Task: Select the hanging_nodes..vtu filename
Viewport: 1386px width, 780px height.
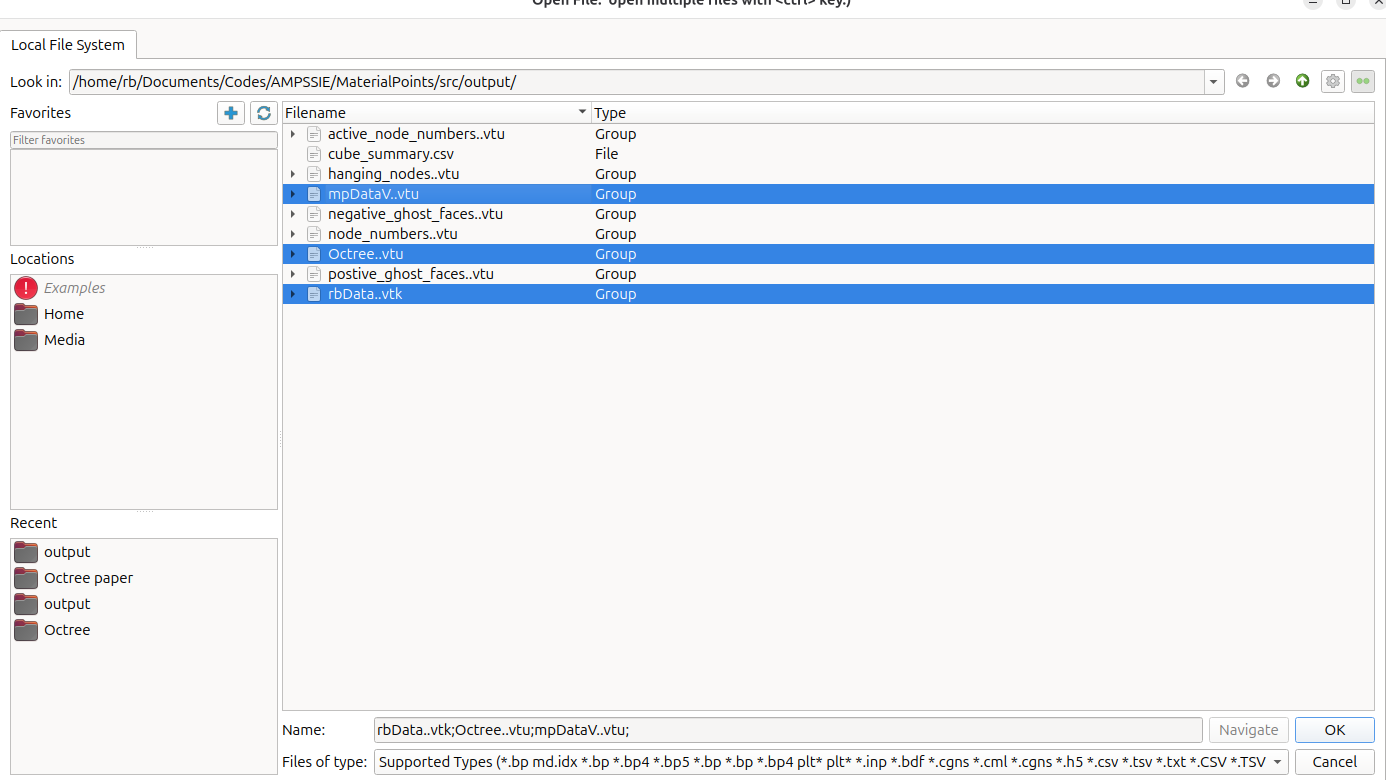Action: 394,174
